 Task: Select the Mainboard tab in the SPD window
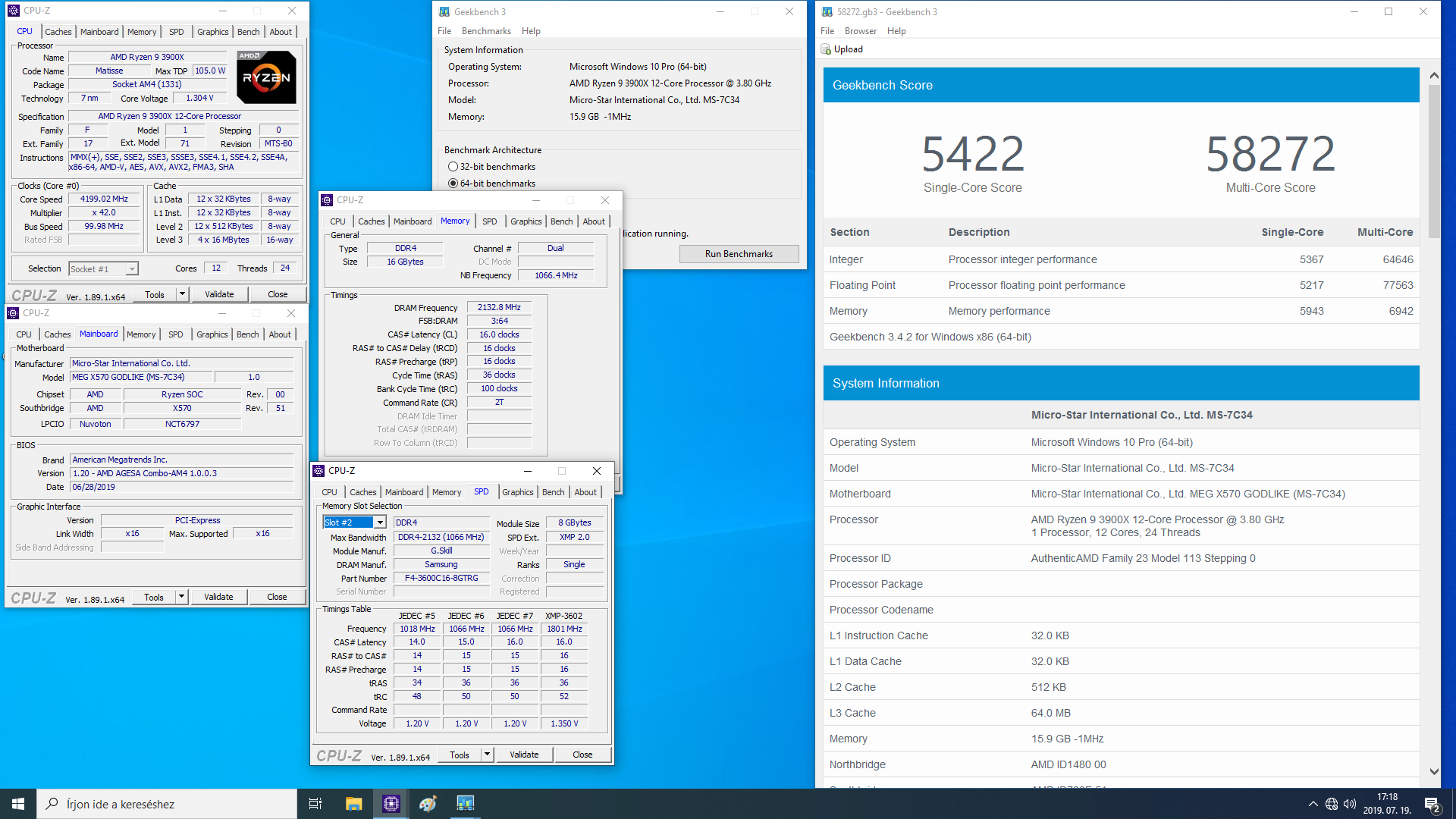tap(404, 492)
